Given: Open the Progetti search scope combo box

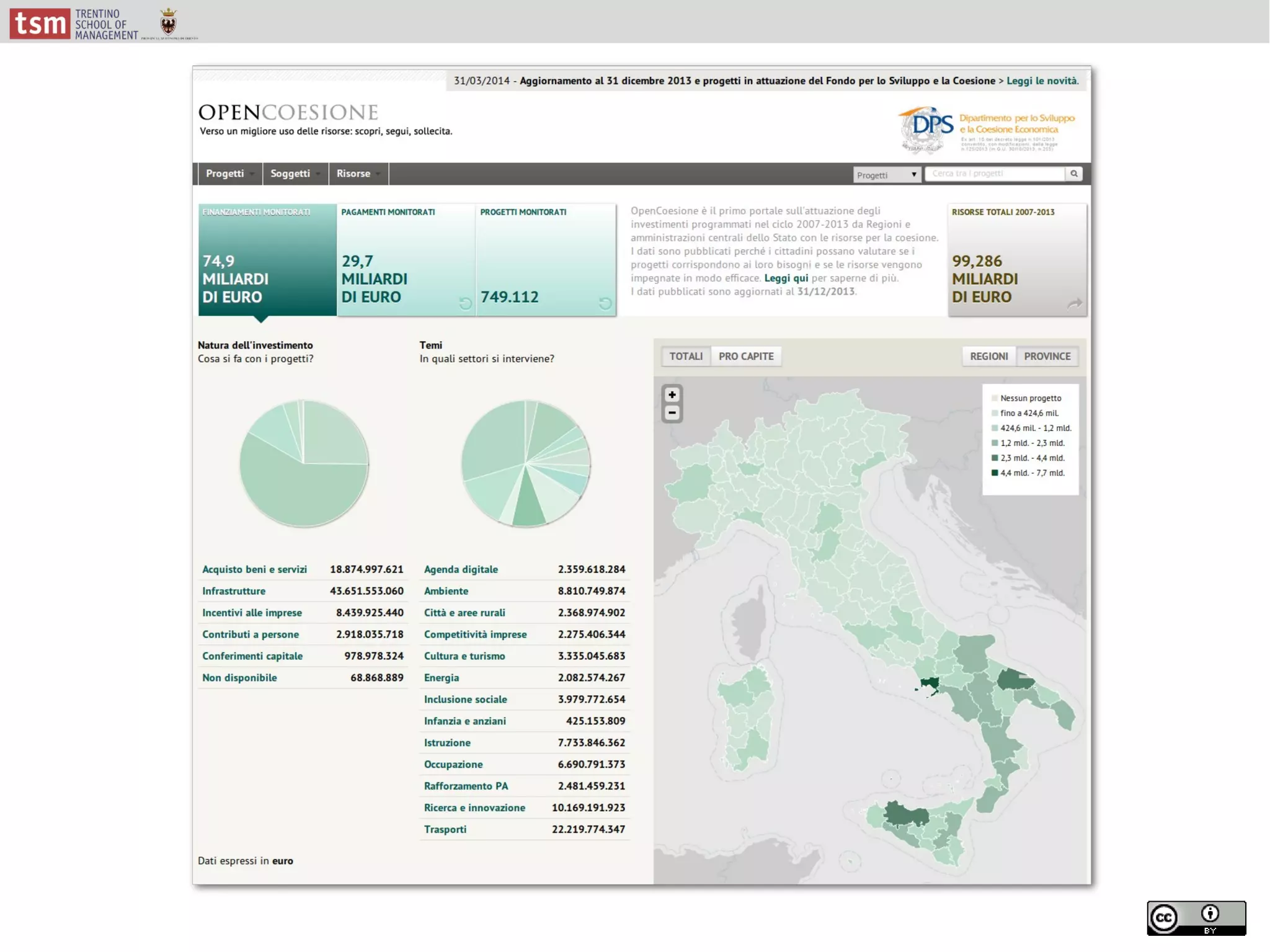Looking at the screenshot, I should coord(886,175).
